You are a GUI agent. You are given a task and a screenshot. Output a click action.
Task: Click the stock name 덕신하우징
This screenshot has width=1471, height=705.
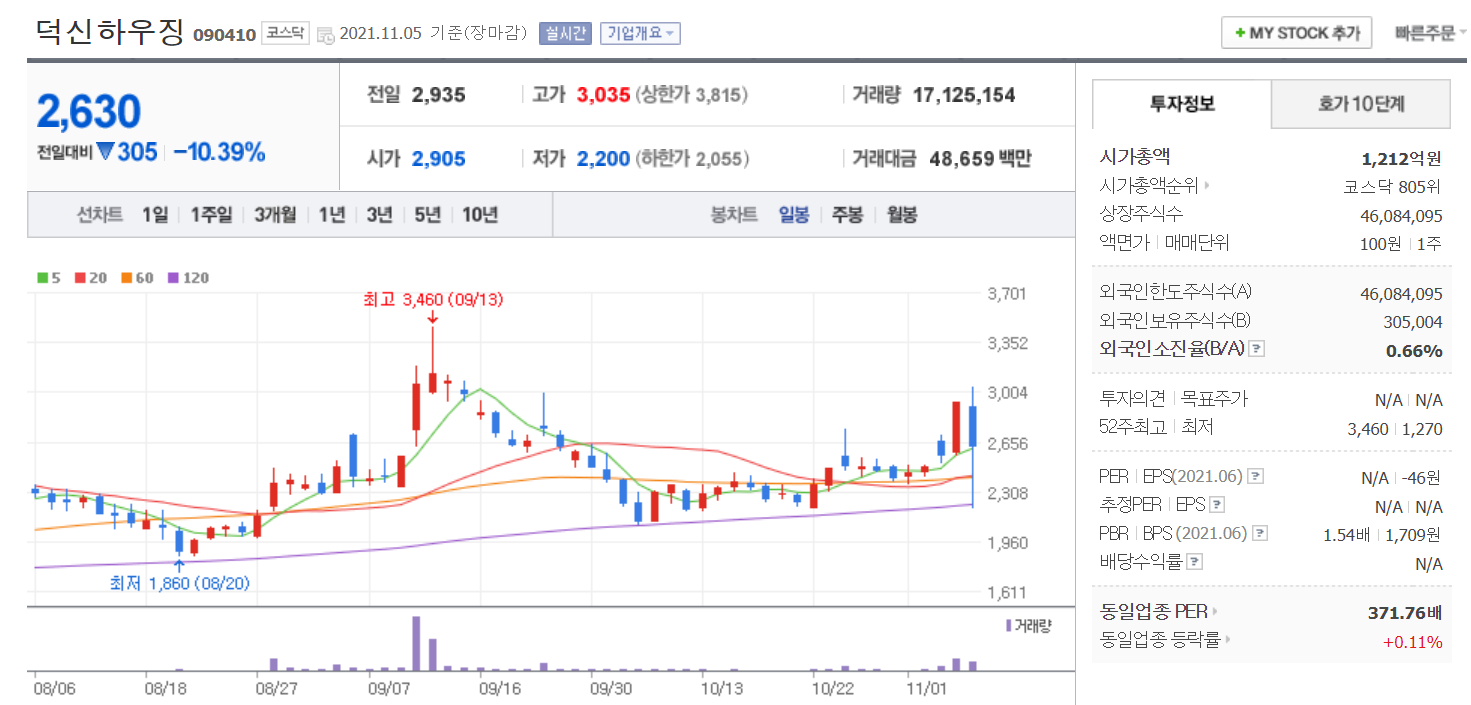[x=110, y=32]
